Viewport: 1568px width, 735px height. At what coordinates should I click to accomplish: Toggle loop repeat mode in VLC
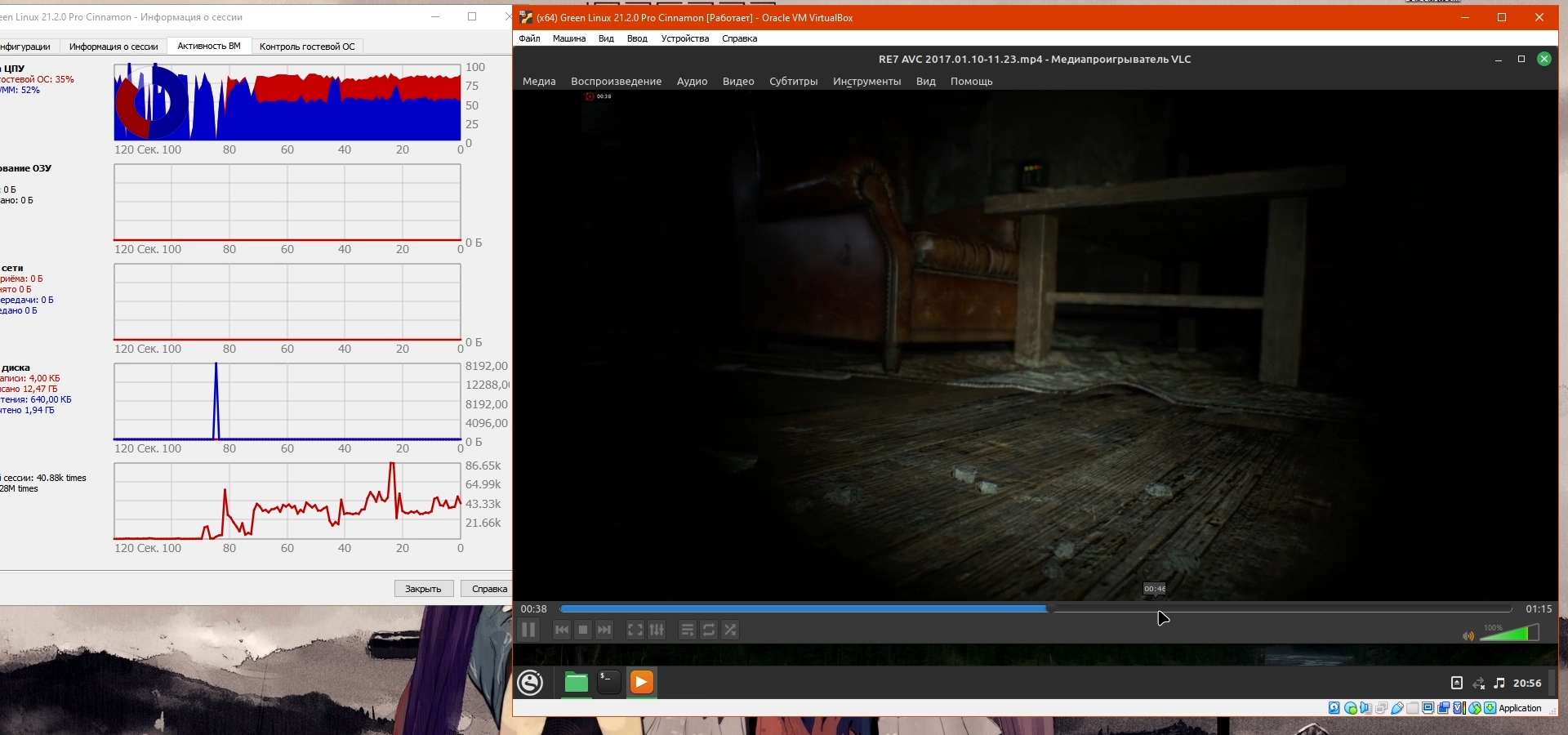tap(709, 630)
